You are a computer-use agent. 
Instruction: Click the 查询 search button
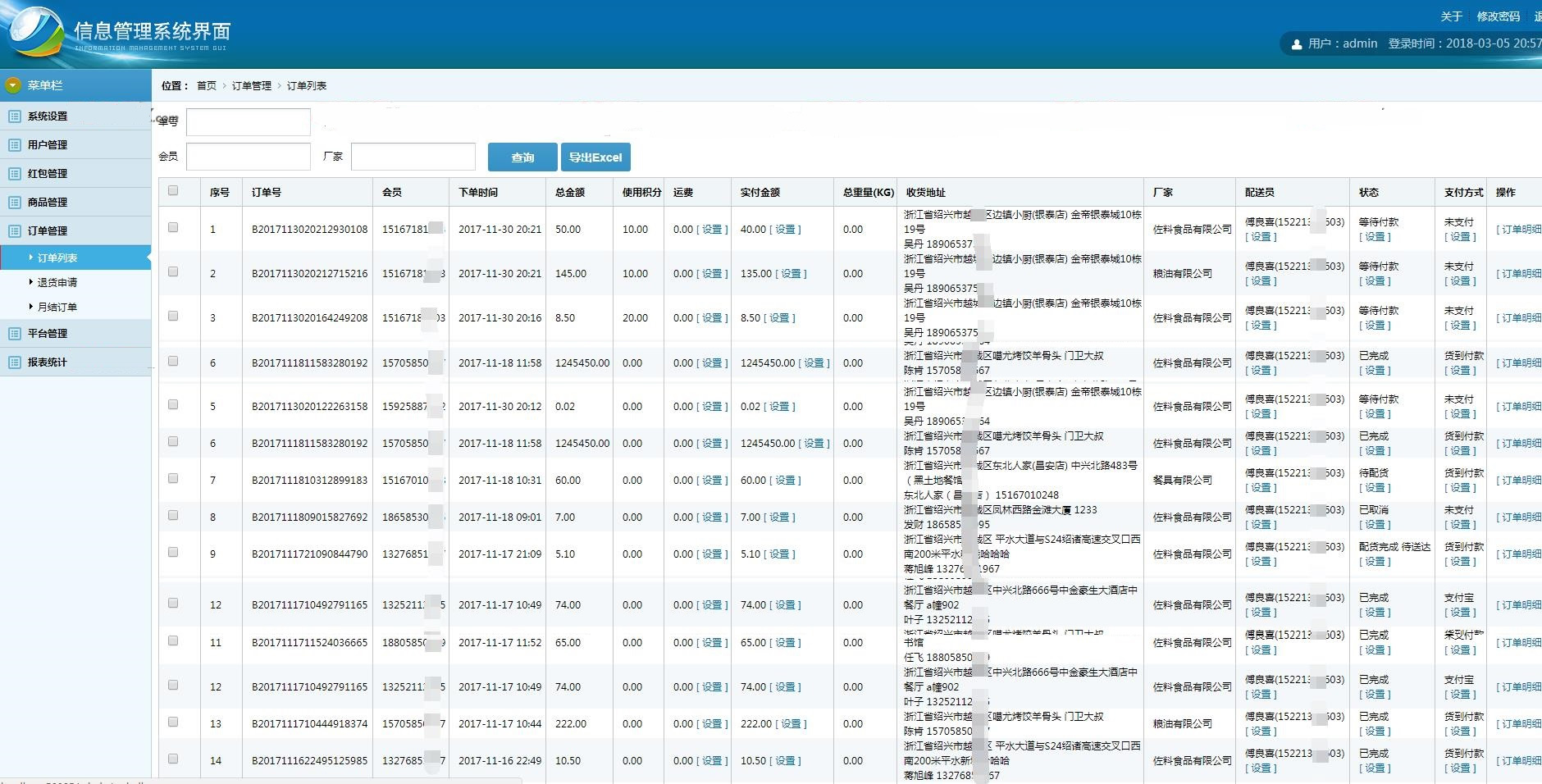[x=522, y=157]
